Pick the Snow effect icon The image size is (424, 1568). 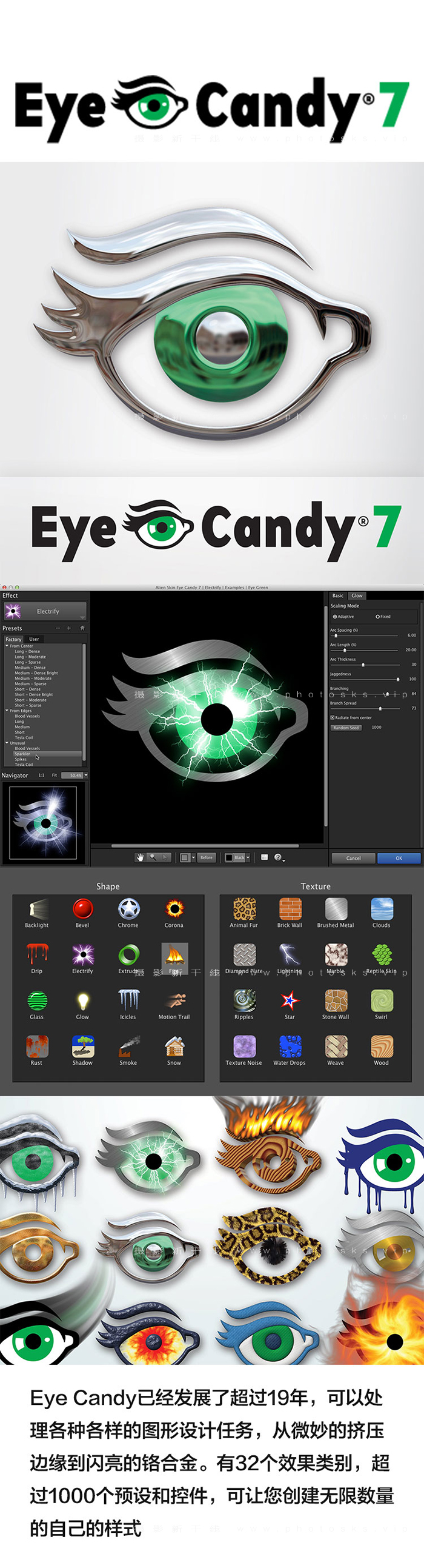click(174, 1047)
